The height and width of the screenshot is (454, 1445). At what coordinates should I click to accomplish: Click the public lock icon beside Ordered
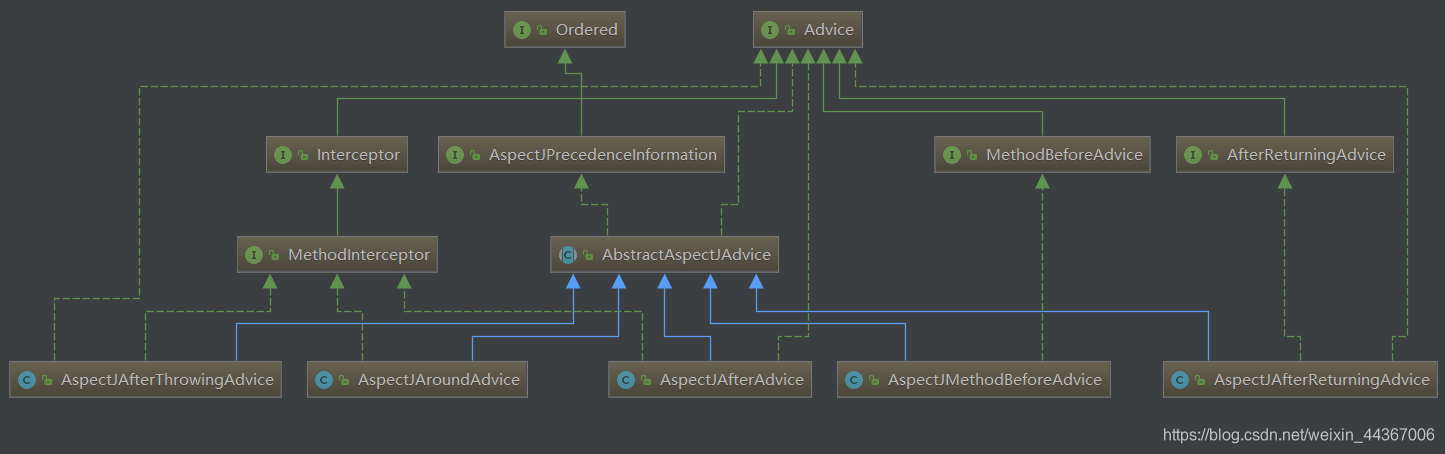coord(542,31)
